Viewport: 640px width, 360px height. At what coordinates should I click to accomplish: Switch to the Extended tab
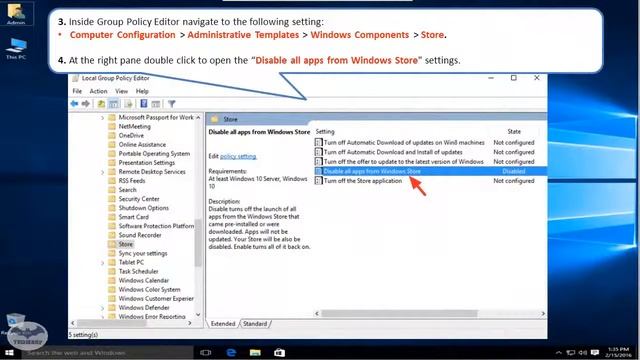[x=223, y=324]
